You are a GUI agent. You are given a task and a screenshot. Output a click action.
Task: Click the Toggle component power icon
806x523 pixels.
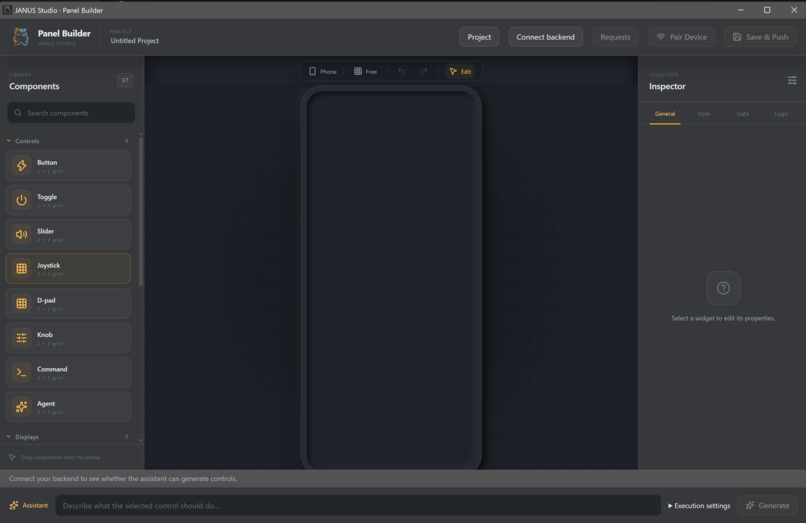click(x=21, y=200)
